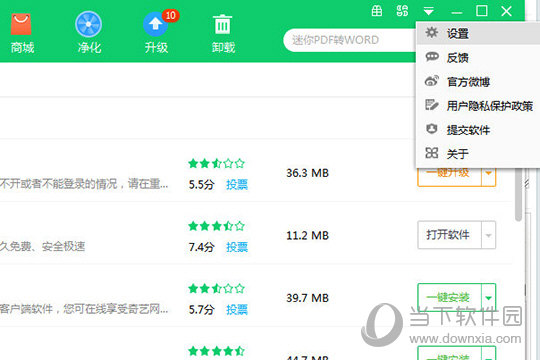This screenshot has height=360, width=540.
Task: Click the 关于 four-squares icon
Action: [x=432, y=153]
